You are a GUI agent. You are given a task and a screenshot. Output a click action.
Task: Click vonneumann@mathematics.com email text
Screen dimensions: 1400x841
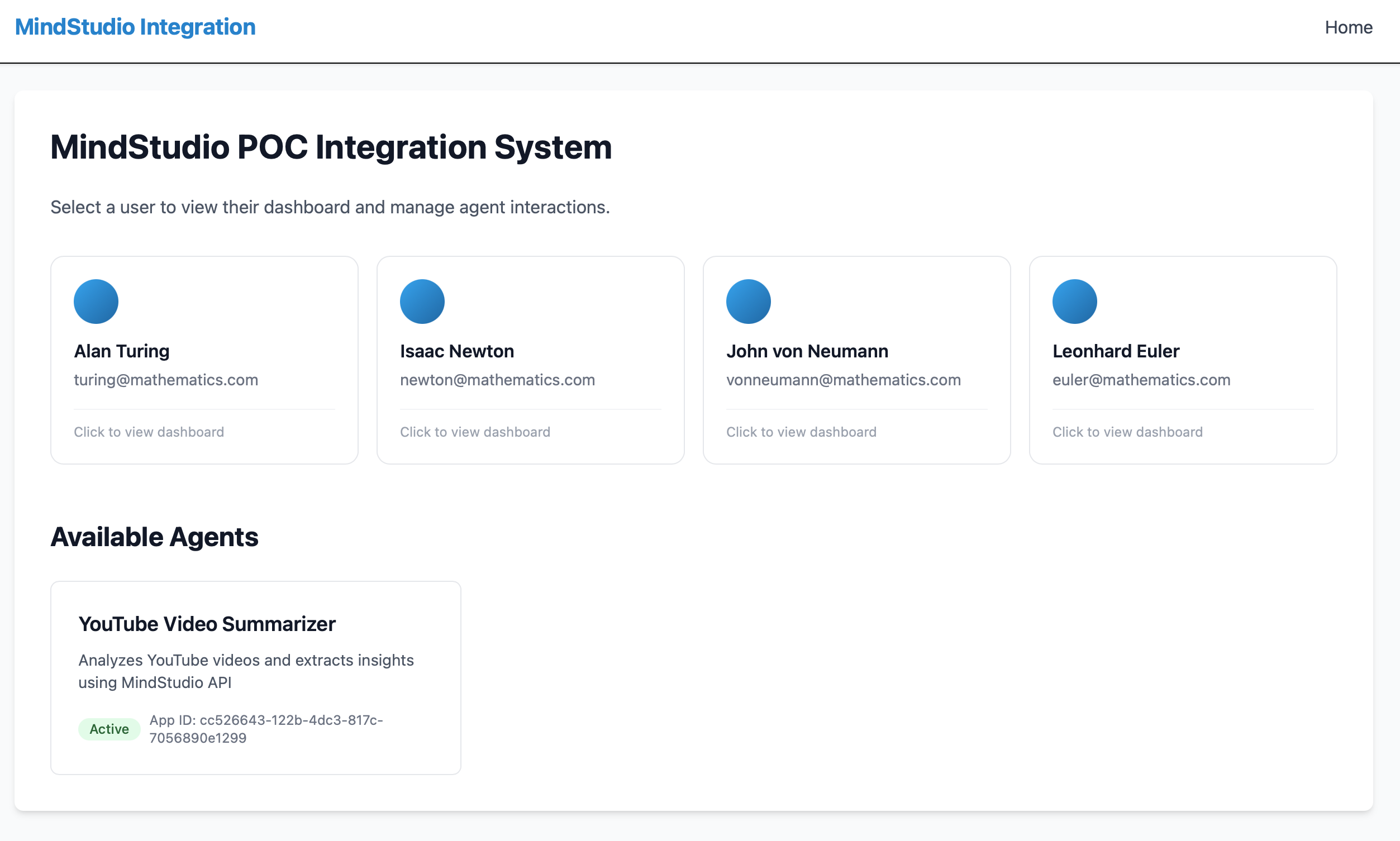pyautogui.click(x=844, y=380)
